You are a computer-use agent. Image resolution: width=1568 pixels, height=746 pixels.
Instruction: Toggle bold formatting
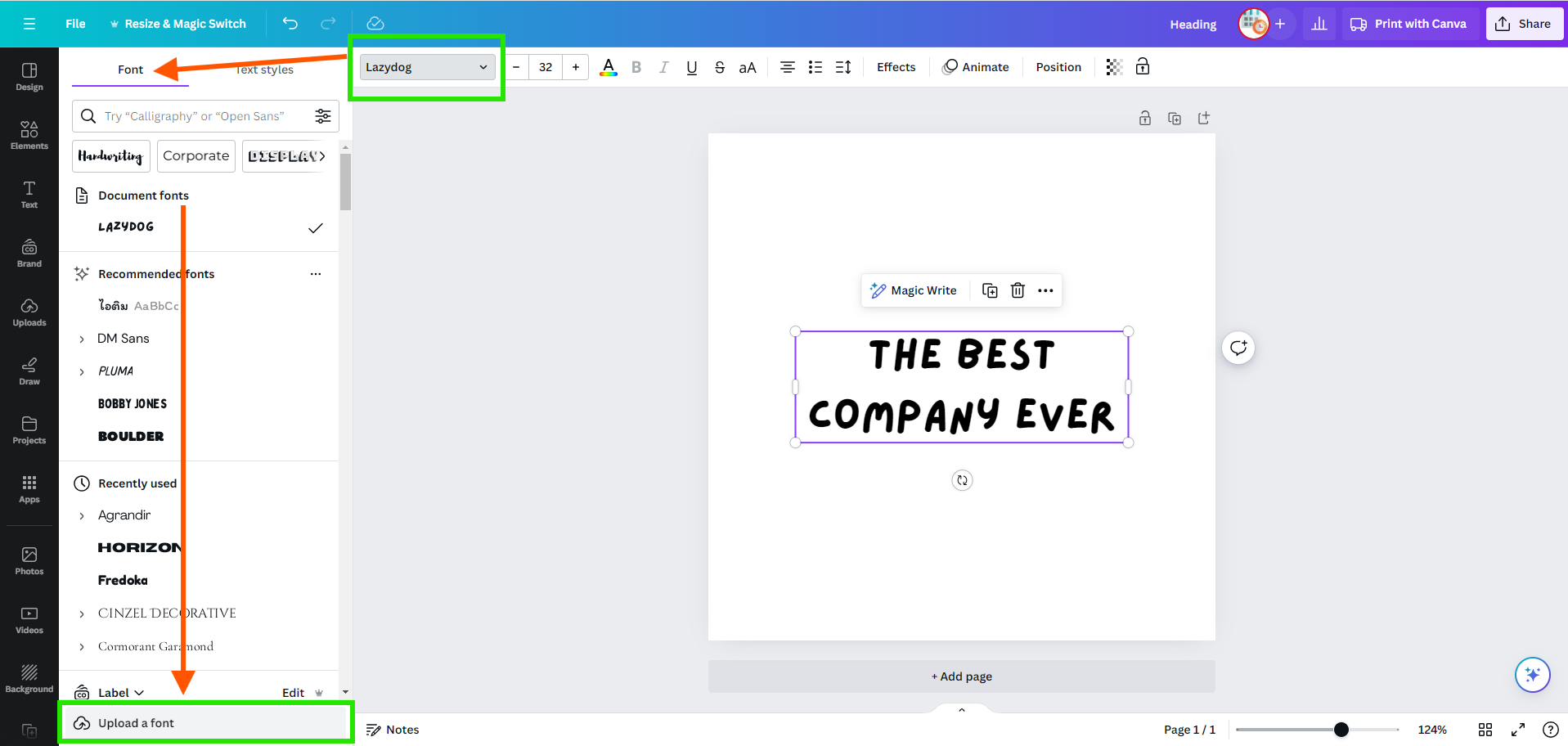[x=636, y=67]
